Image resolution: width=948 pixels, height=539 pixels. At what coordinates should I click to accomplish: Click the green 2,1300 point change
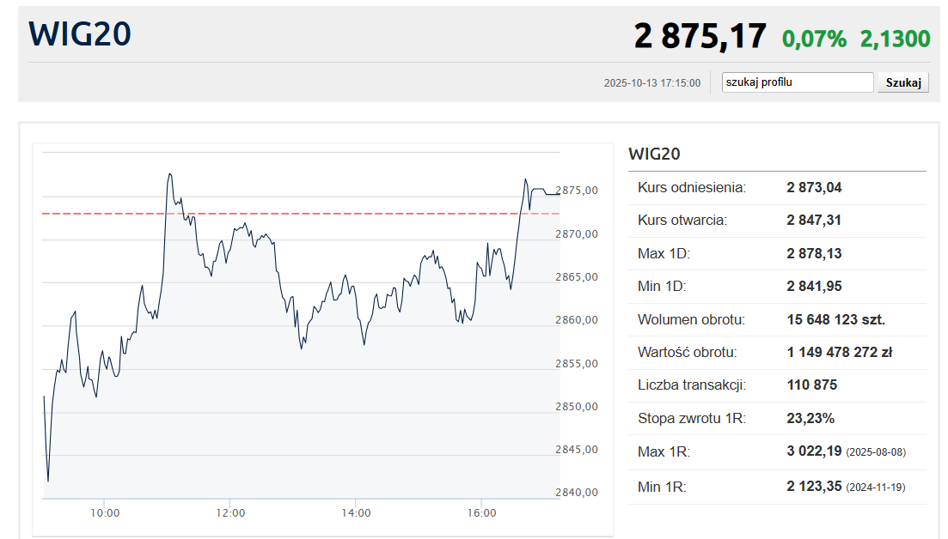[894, 39]
